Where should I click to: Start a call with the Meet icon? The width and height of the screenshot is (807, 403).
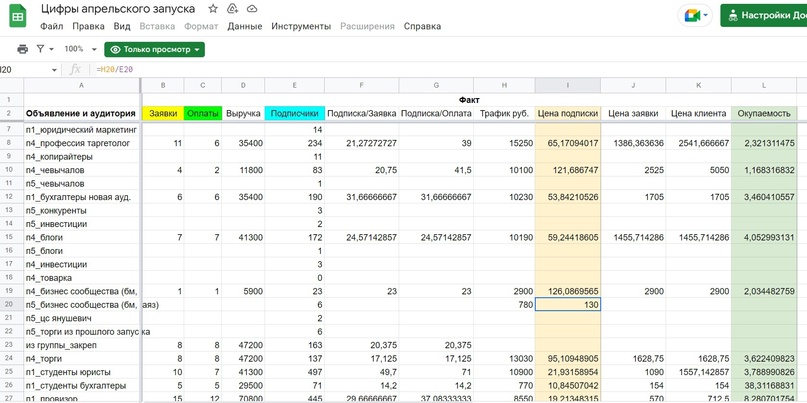pyautogui.click(x=693, y=16)
